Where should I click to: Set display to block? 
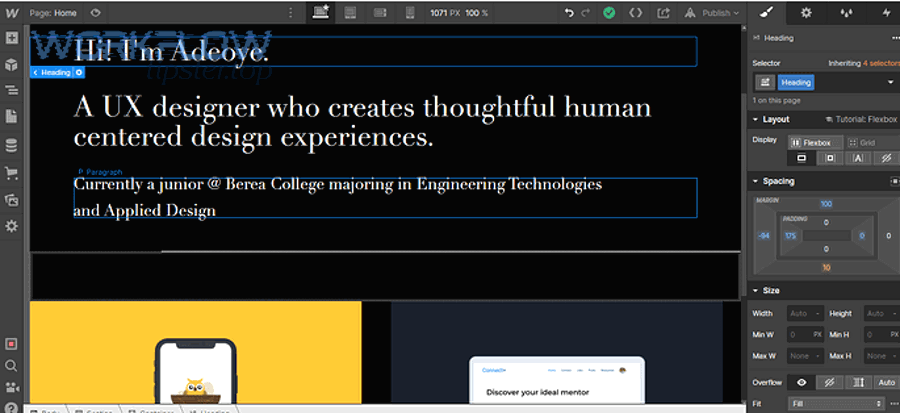point(802,158)
